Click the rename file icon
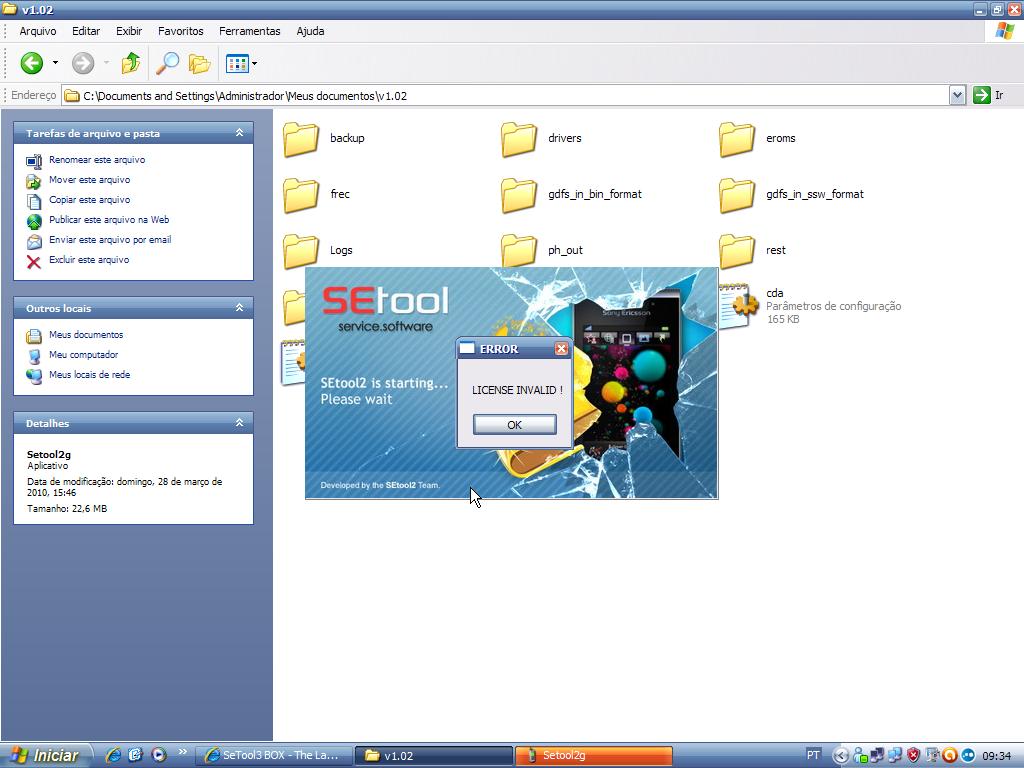Screen dimensions: 1024x768 tap(34, 161)
